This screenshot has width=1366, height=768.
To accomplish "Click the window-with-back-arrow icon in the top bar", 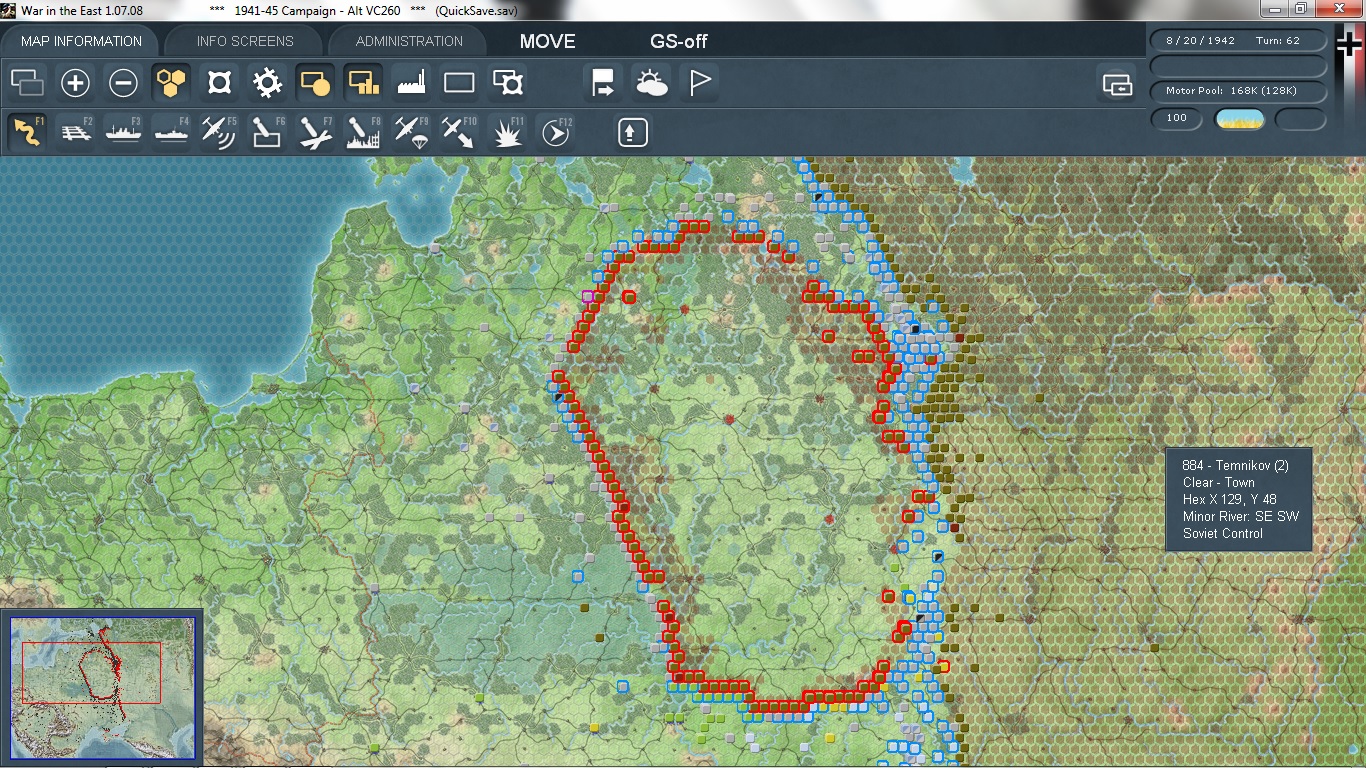I will point(1117,84).
